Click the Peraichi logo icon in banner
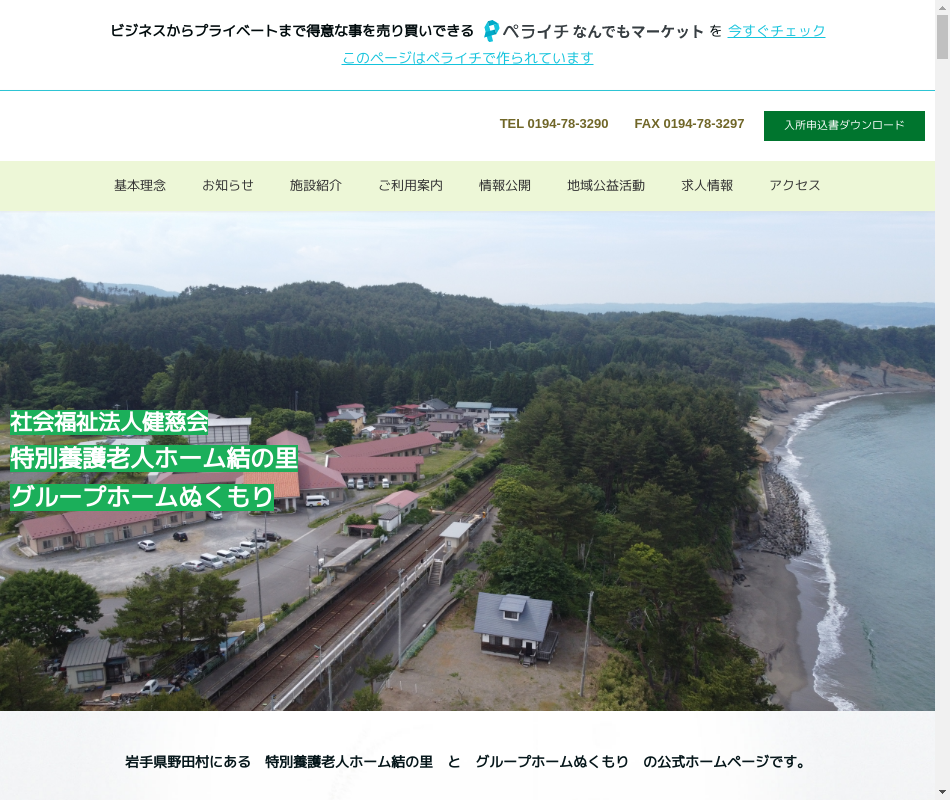Screen dimensions: 950x800 point(491,31)
